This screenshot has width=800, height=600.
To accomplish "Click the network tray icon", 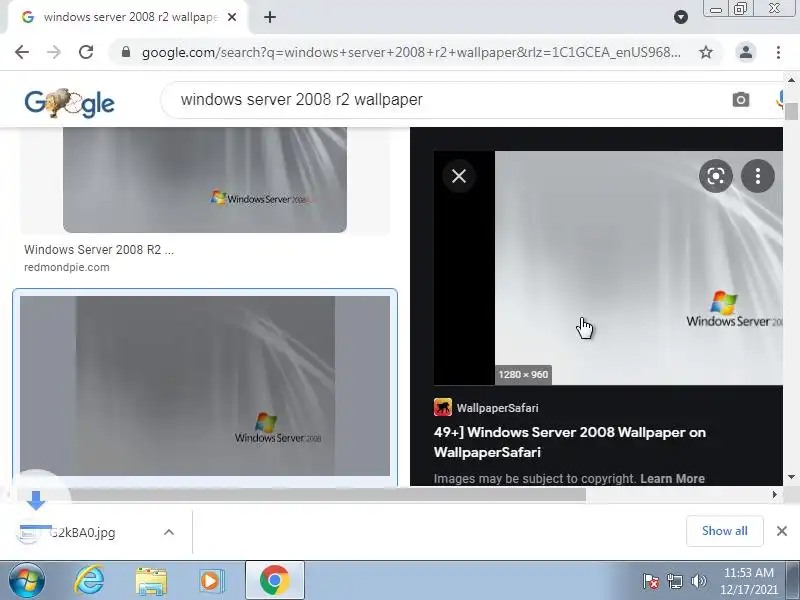I will [x=674, y=581].
